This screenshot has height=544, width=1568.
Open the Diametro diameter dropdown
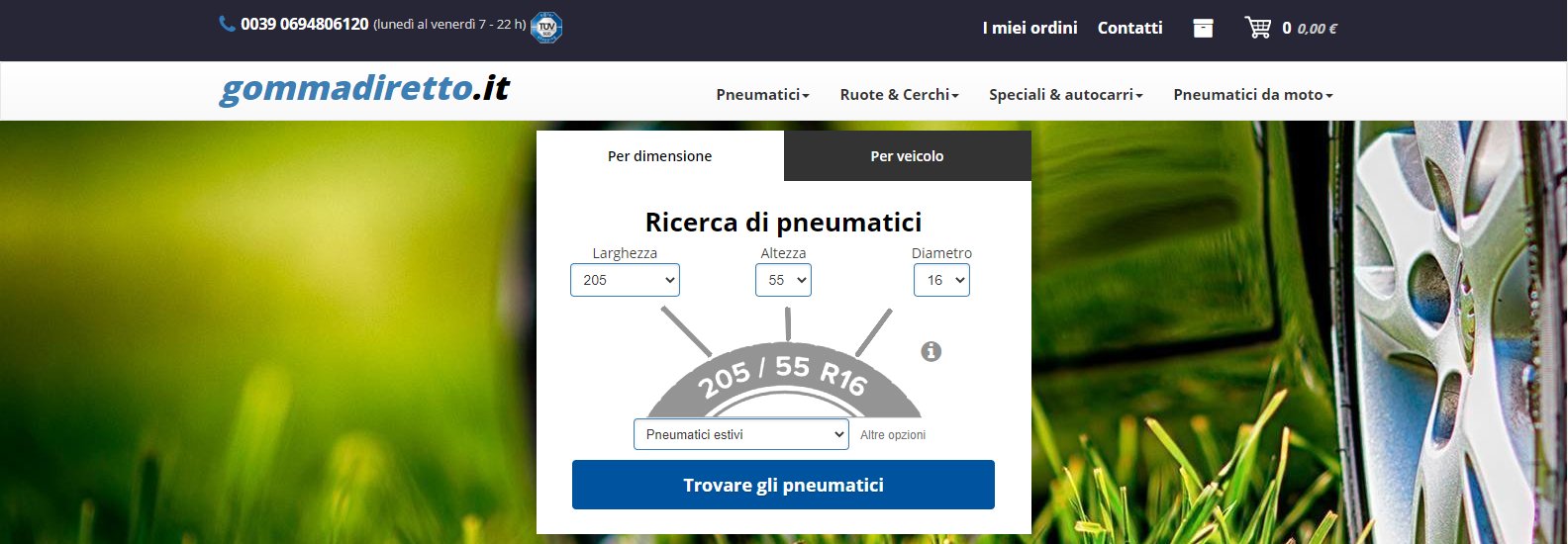[941, 280]
